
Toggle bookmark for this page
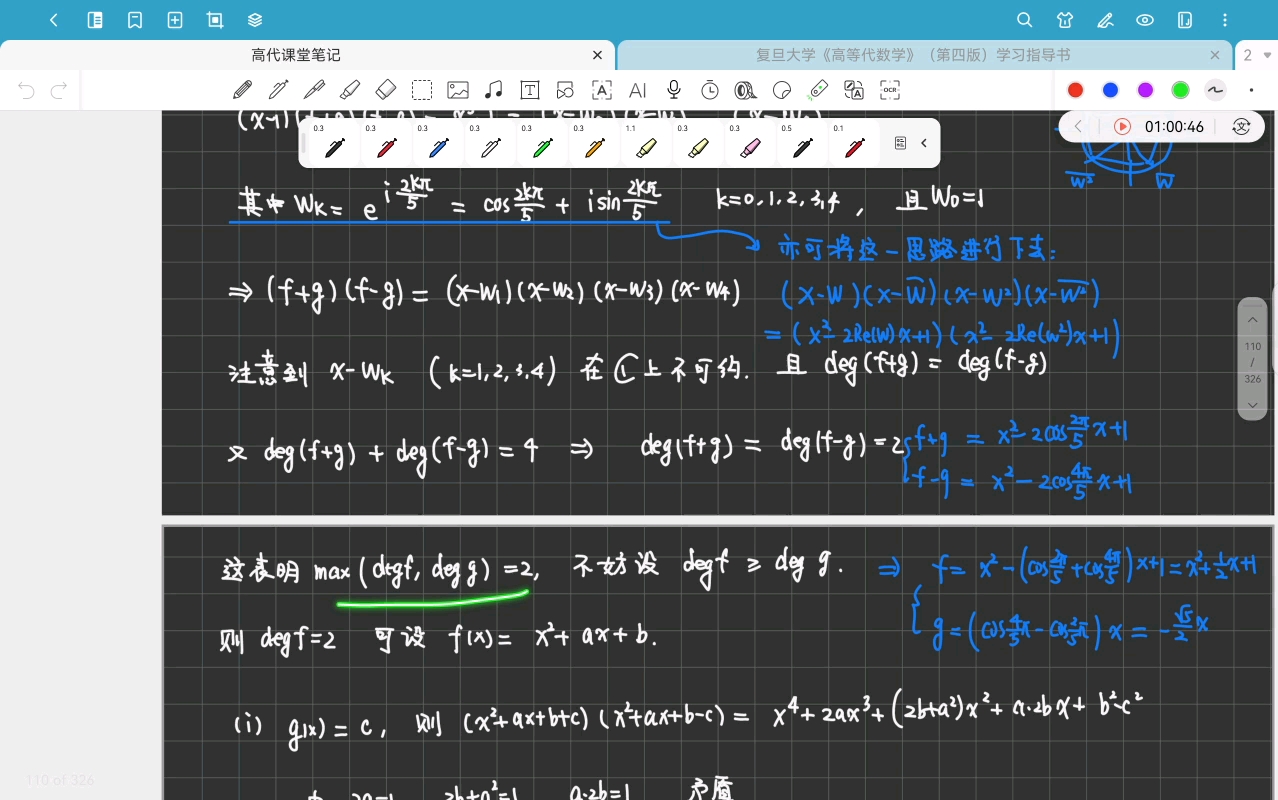135,20
